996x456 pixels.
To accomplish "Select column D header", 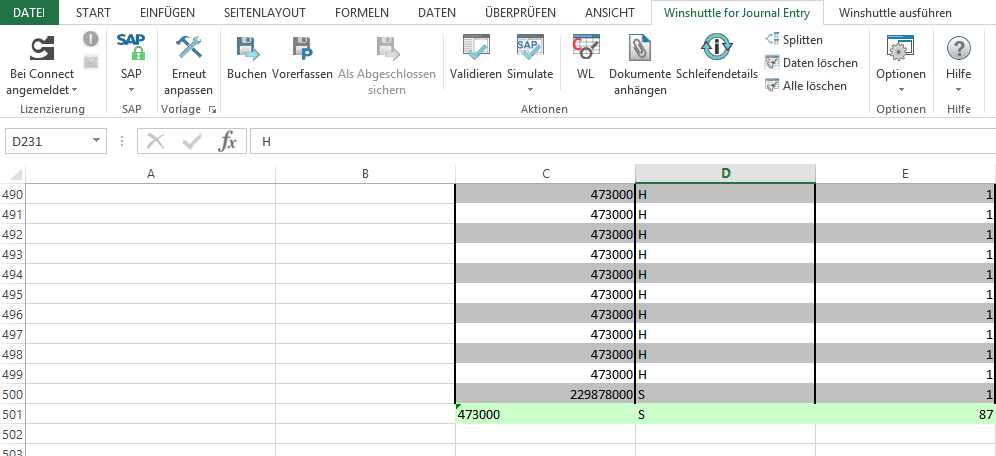I will 725,174.
